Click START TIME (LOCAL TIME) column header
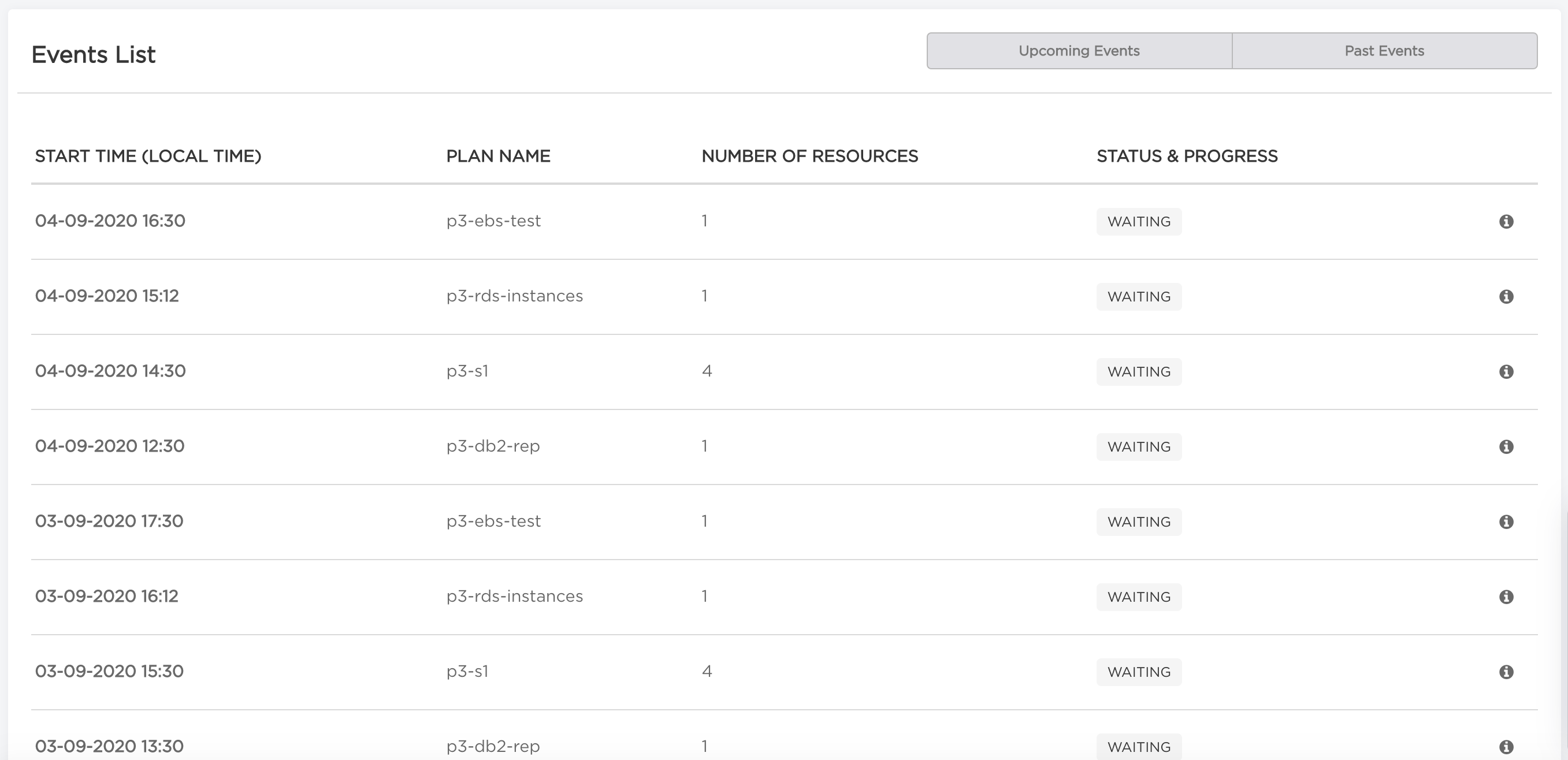Screen dimensions: 1568x760 [148, 157]
